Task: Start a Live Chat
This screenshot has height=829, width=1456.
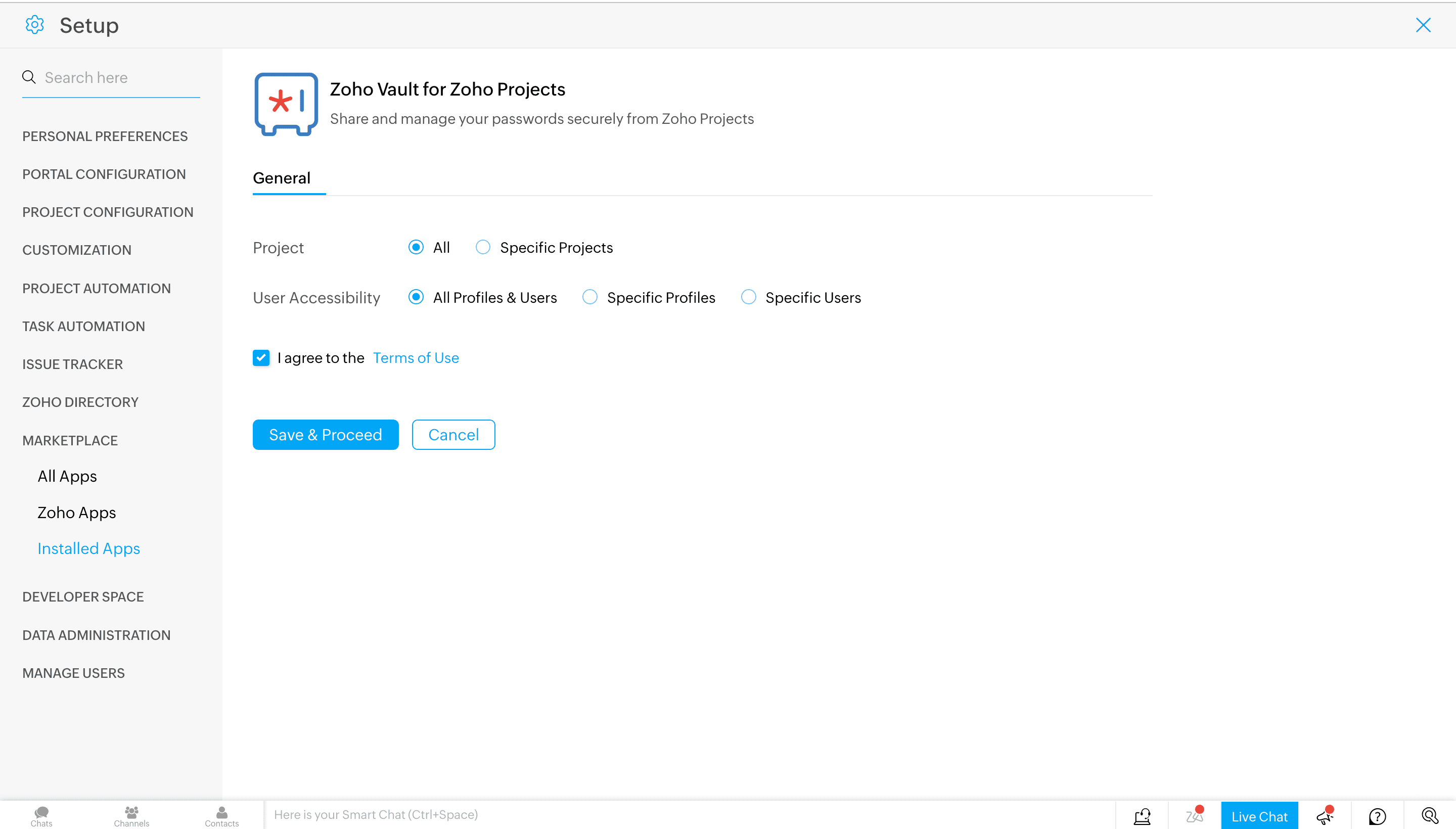Action: click(1259, 816)
